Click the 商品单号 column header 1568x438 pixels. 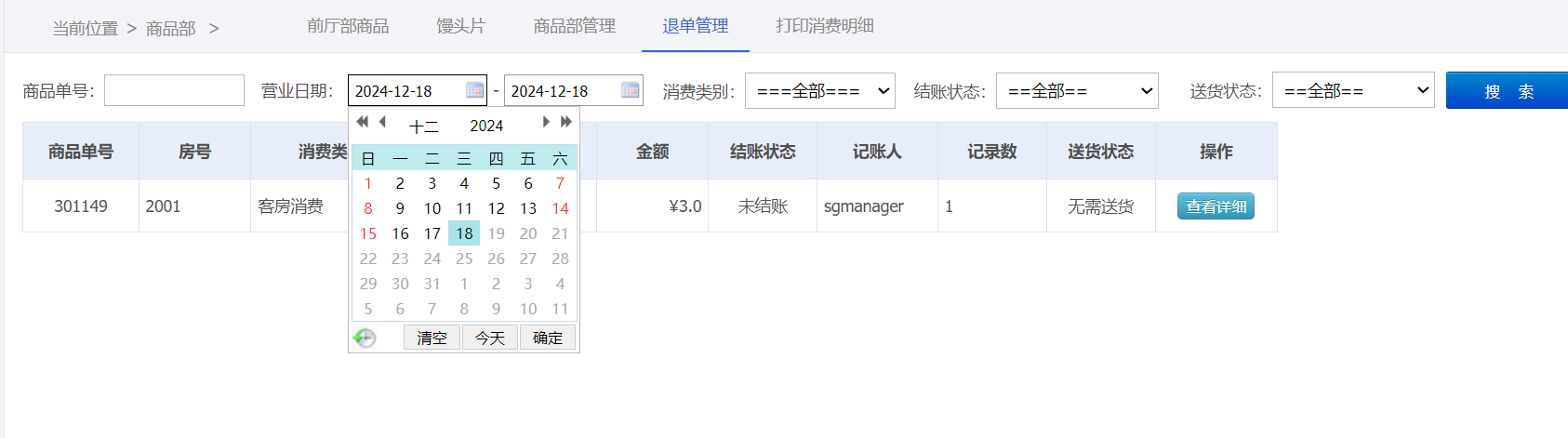pos(81,151)
